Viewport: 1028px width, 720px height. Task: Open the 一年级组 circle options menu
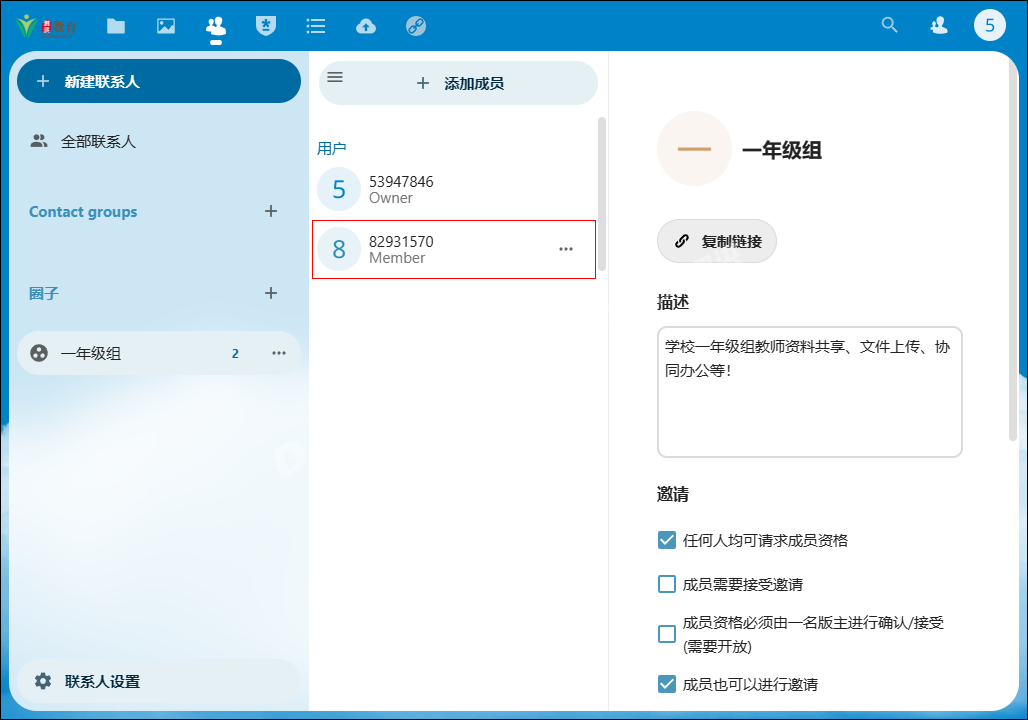pyautogui.click(x=279, y=353)
